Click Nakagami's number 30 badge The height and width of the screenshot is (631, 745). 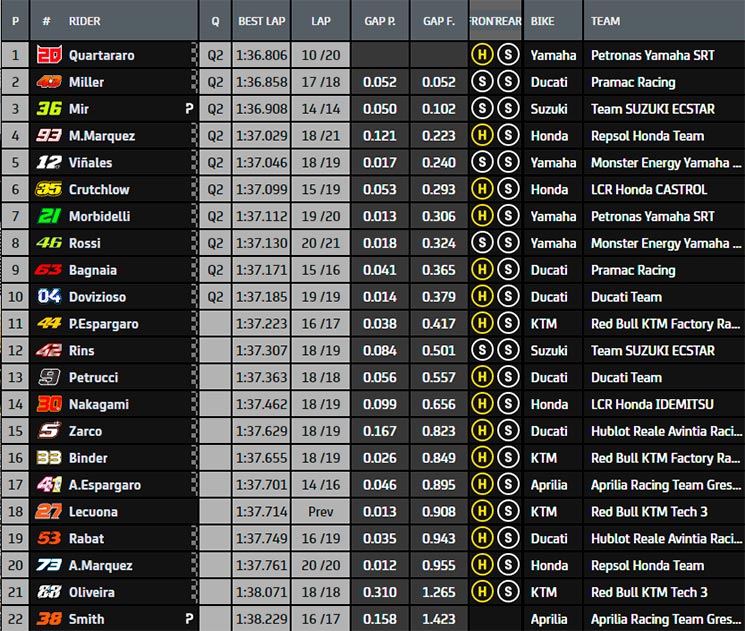tap(49, 404)
